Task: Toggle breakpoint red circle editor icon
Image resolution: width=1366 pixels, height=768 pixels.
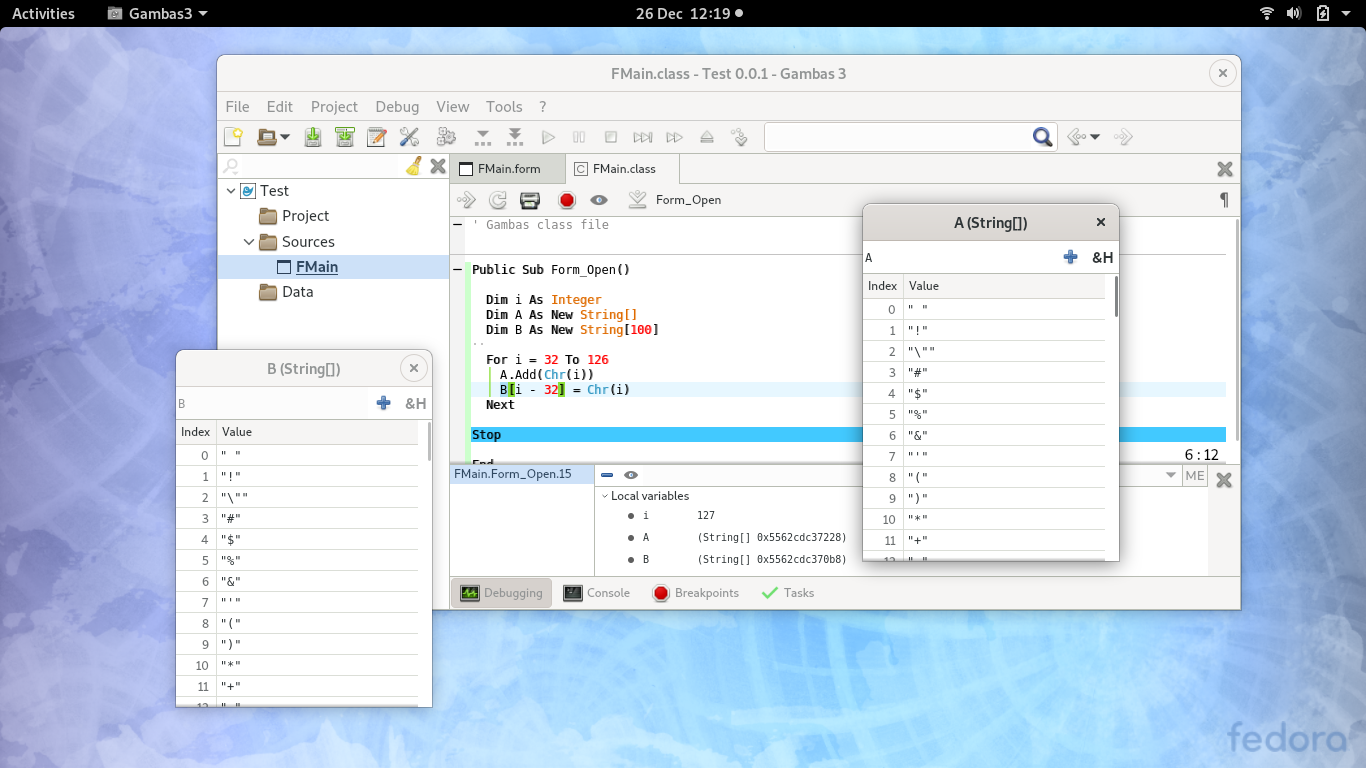Action: pyautogui.click(x=567, y=200)
